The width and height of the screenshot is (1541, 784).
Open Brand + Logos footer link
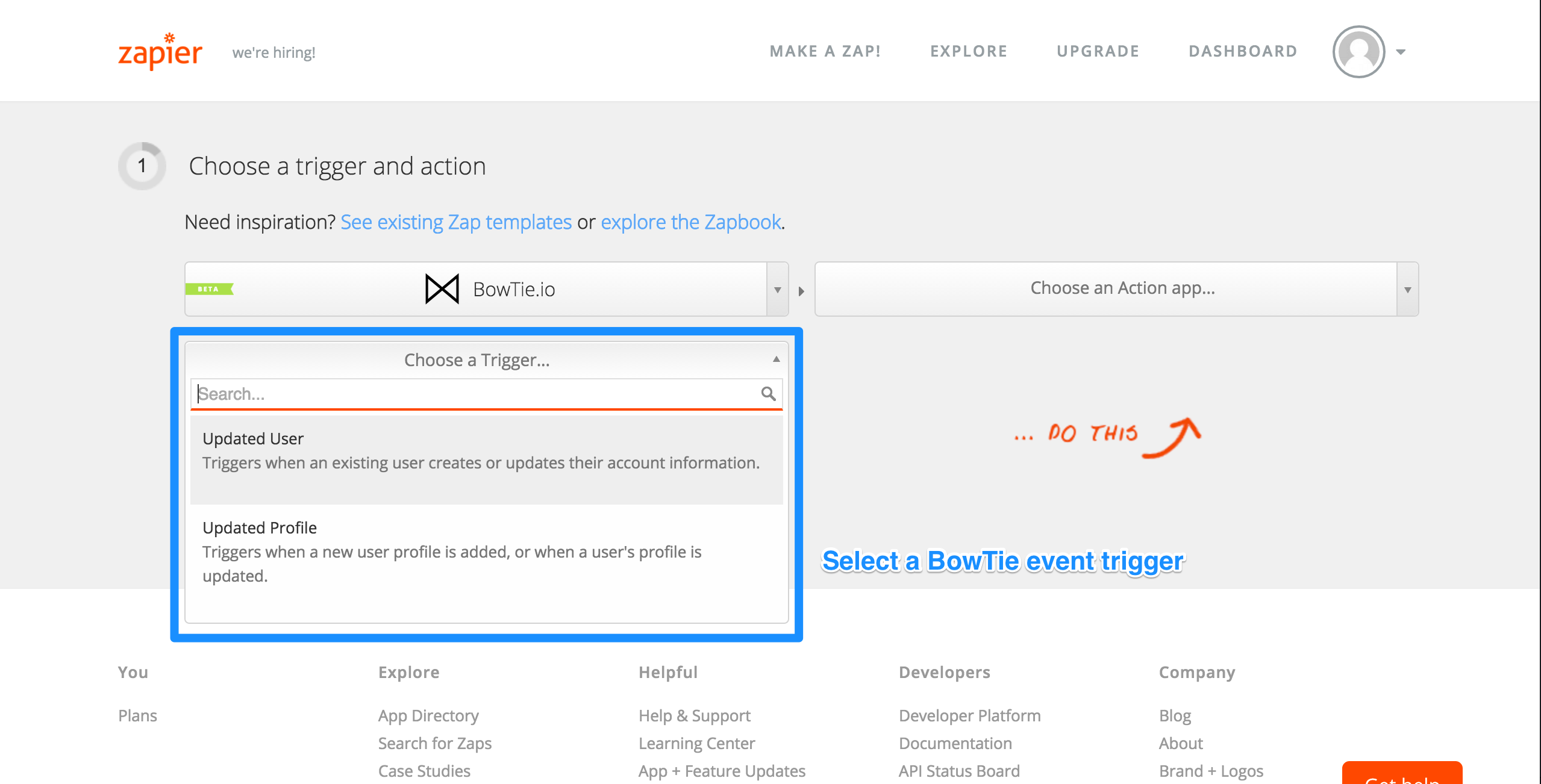point(1211,771)
